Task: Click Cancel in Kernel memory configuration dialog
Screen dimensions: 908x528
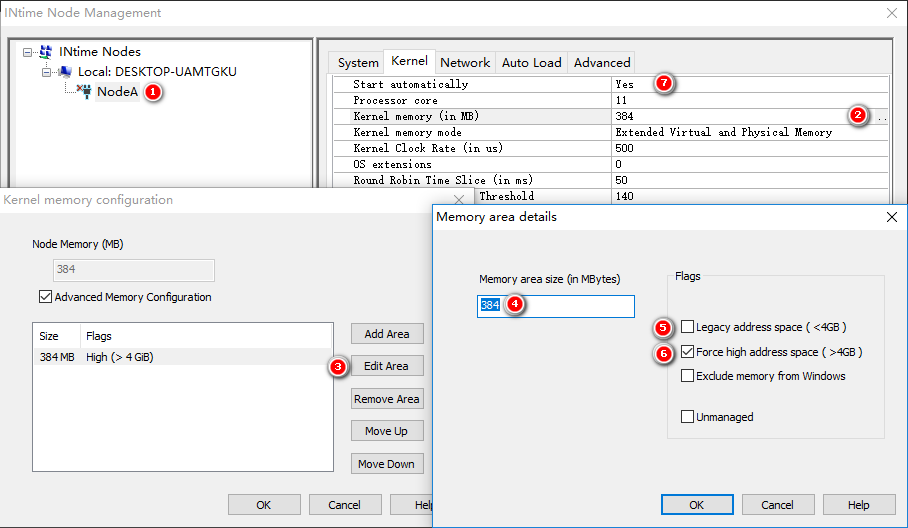Action: pyautogui.click(x=345, y=505)
